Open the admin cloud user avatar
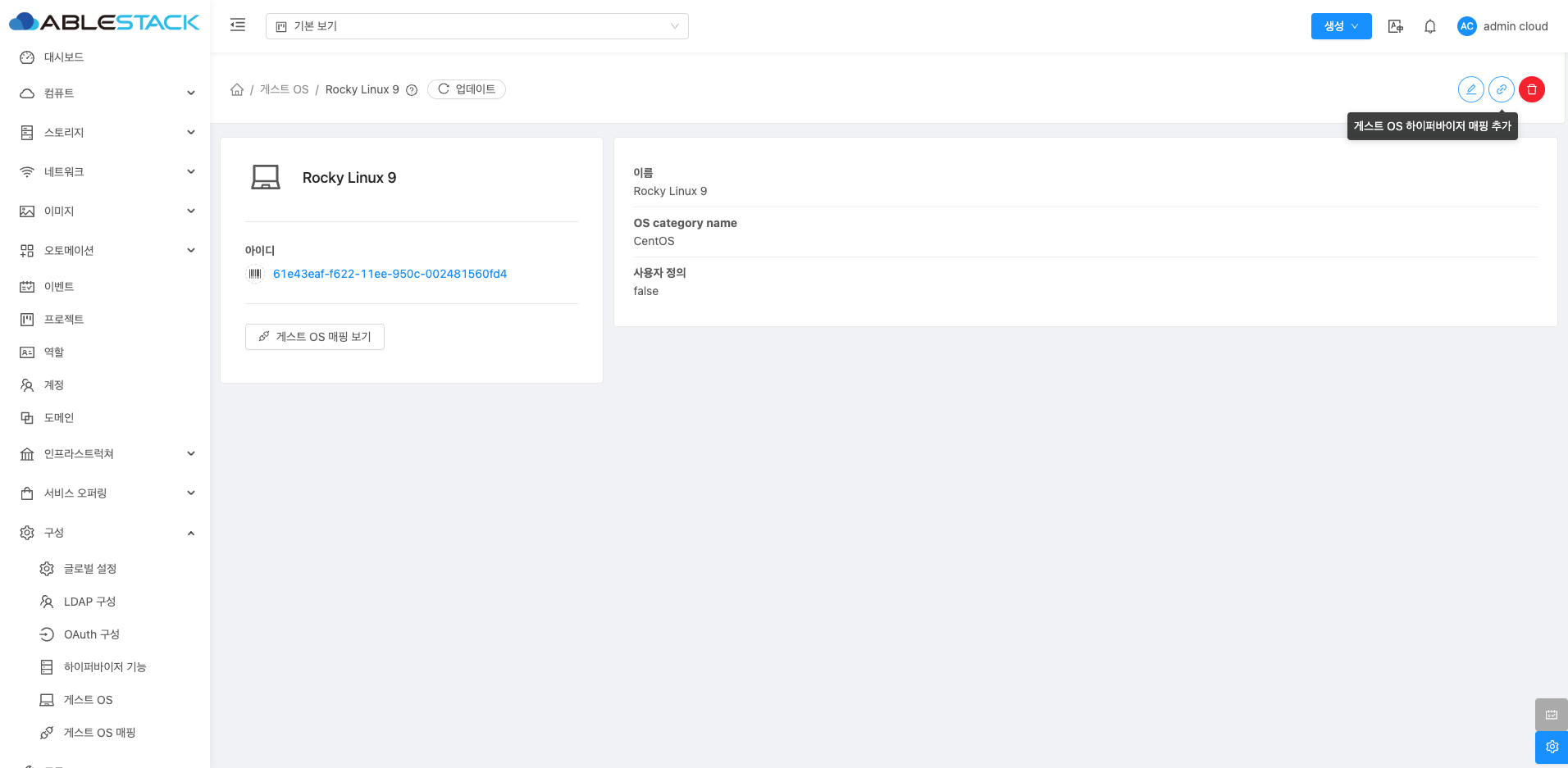This screenshot has width=1568, height=768. pyautogui.click(x=1466, y=26)
